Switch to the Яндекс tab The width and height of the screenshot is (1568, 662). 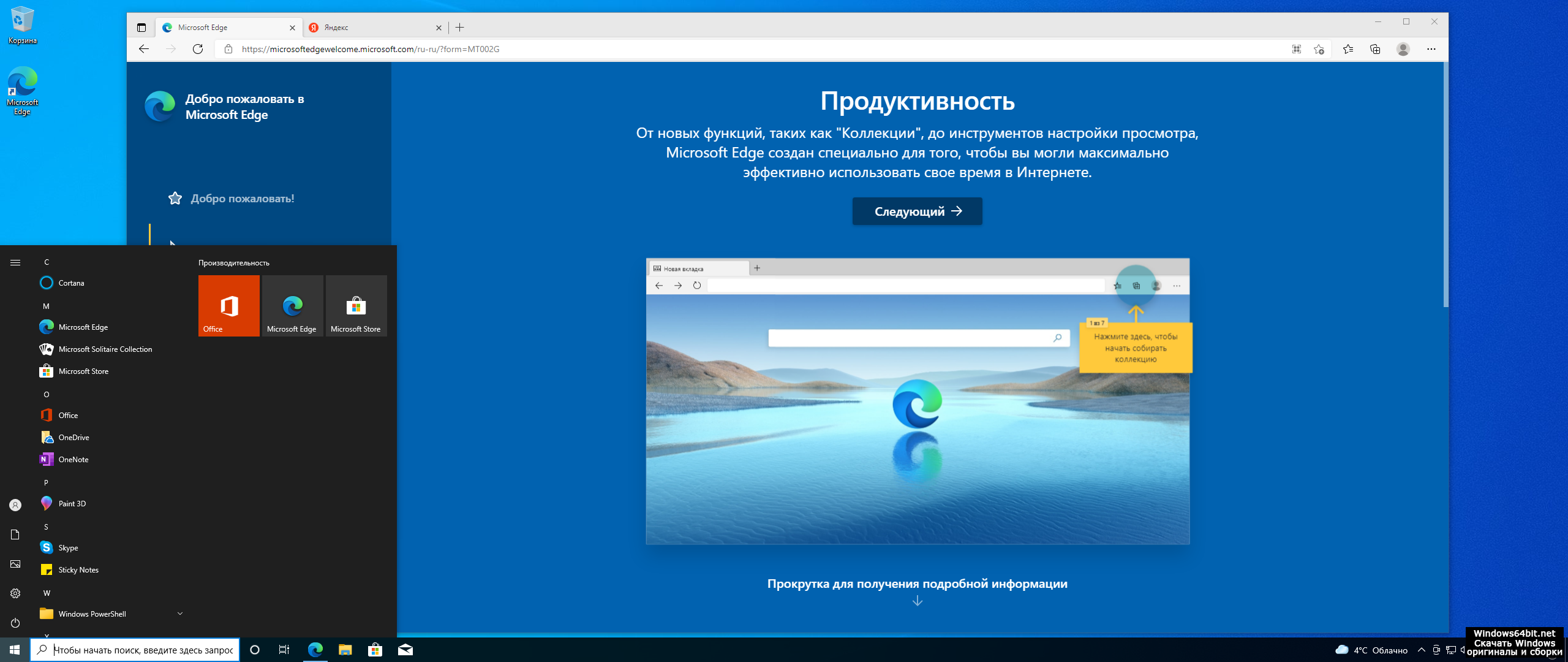click(x=374, y=28)
